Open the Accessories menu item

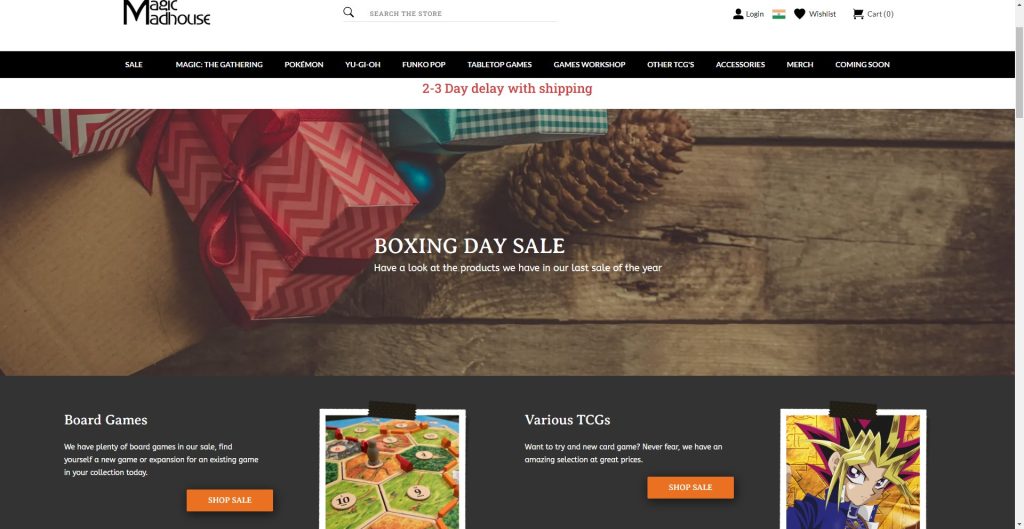click(740, 65)
